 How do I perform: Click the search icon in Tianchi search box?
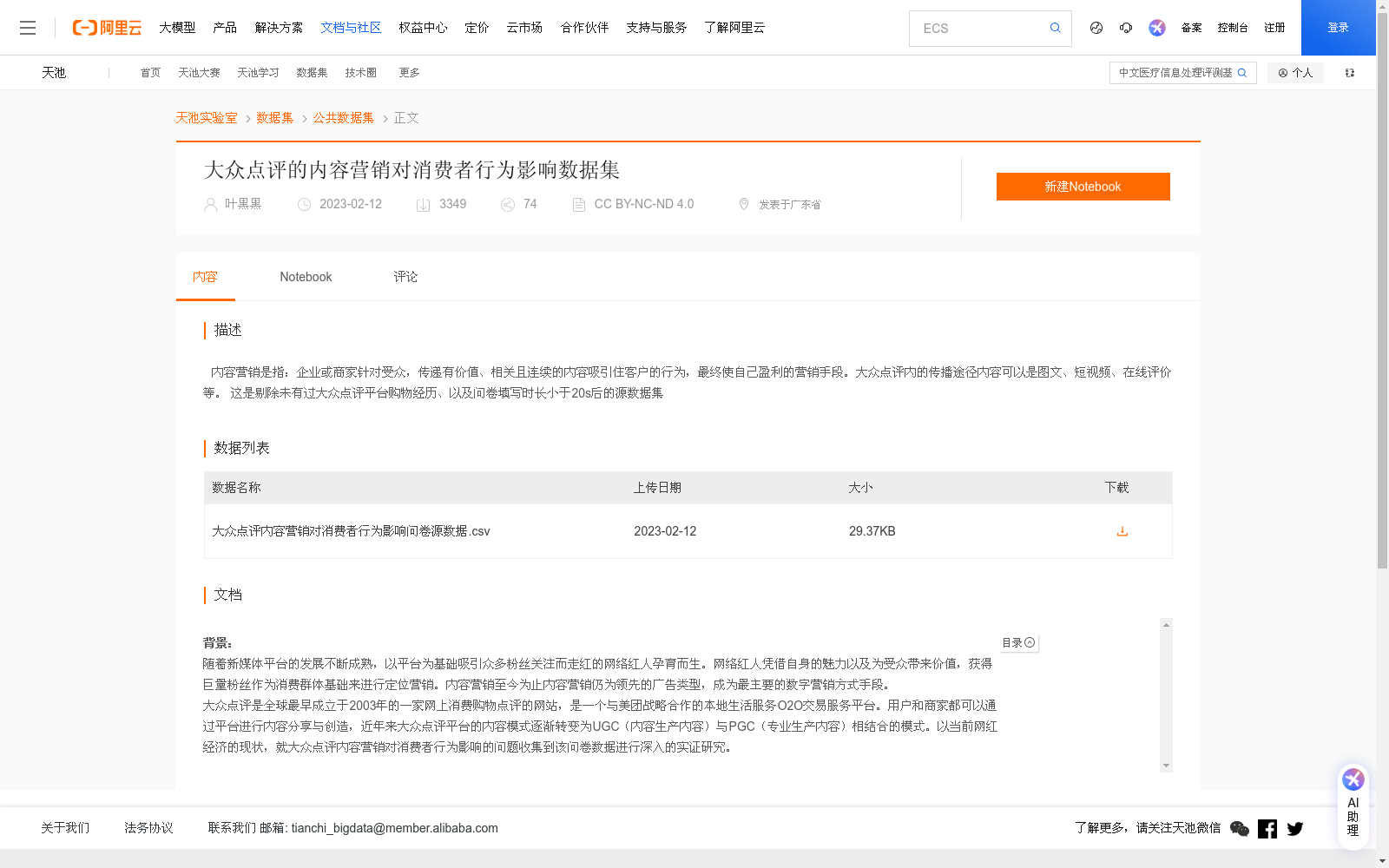(1242, 73)
